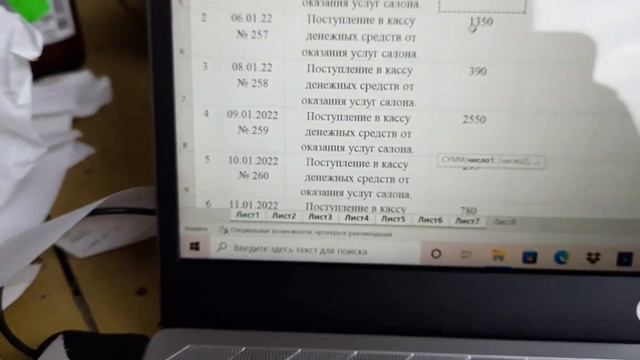Viewport: 640px width, 360px height.
Task: Open Dropbox from the taskbar
Action: pos(593,258)
